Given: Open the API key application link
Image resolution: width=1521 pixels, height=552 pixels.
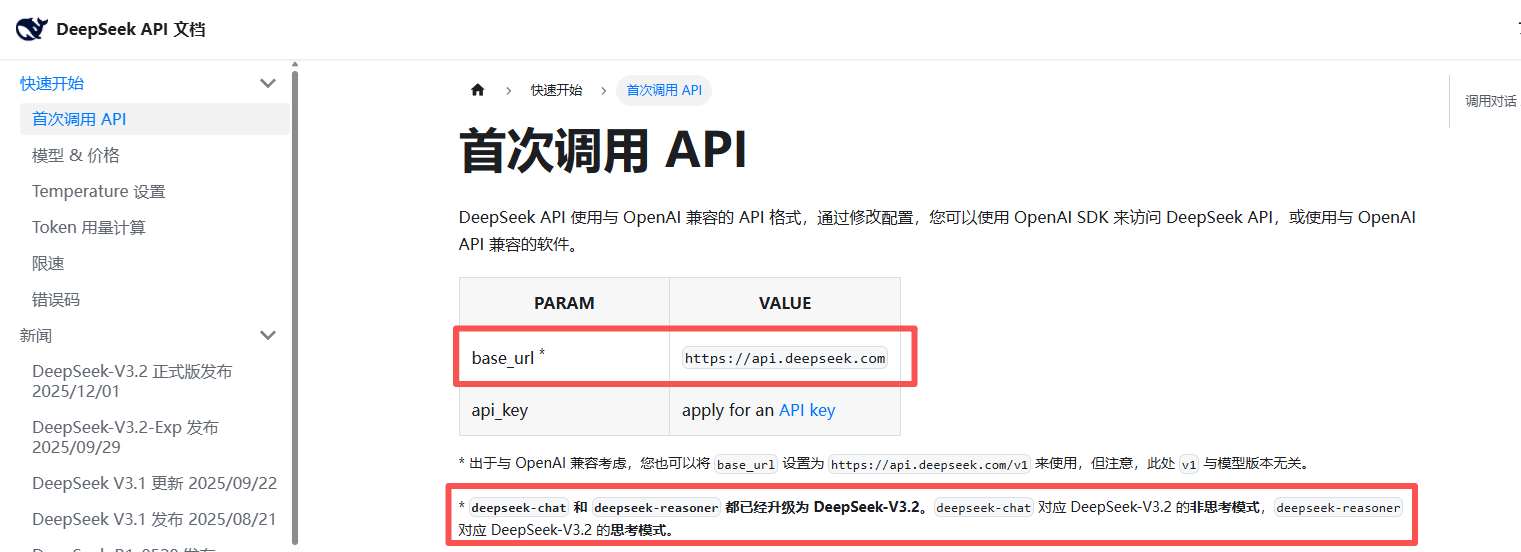Looking at the screenshot, I should coord(807,410).
